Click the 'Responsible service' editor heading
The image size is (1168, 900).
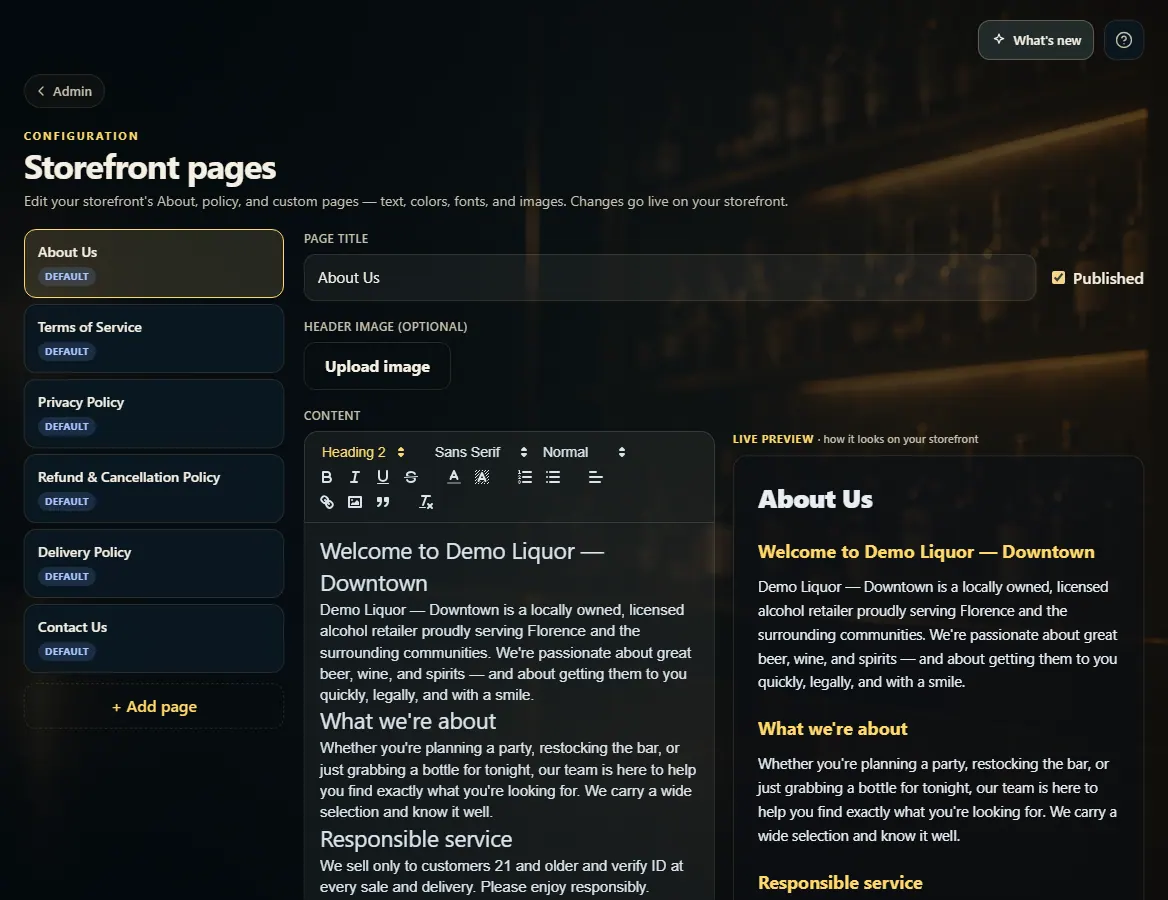[416, 839]
